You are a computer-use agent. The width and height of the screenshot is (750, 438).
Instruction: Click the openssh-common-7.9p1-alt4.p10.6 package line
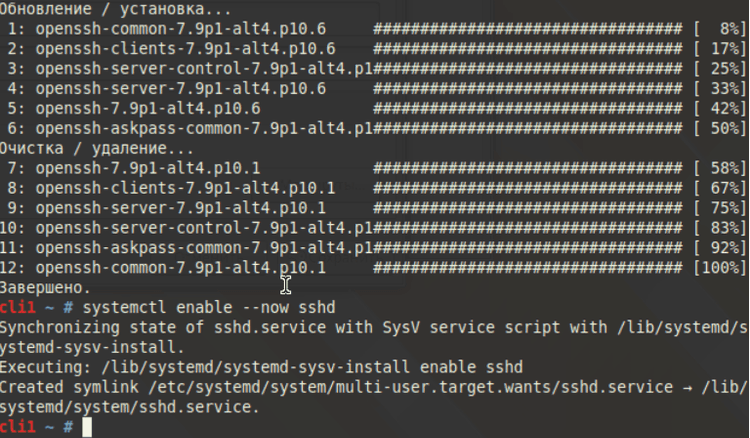(375, 29)
